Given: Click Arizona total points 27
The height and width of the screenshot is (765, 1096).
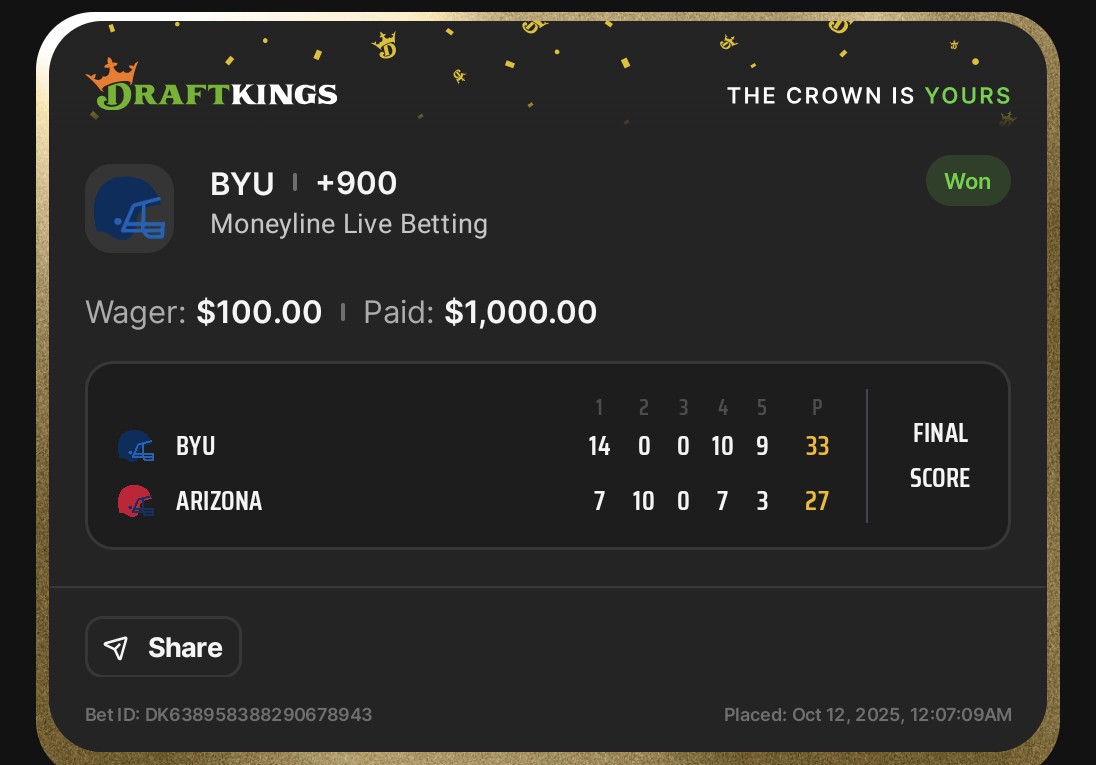Looking at the screenshot, I should pyautogui.click(x=817, y=501).
